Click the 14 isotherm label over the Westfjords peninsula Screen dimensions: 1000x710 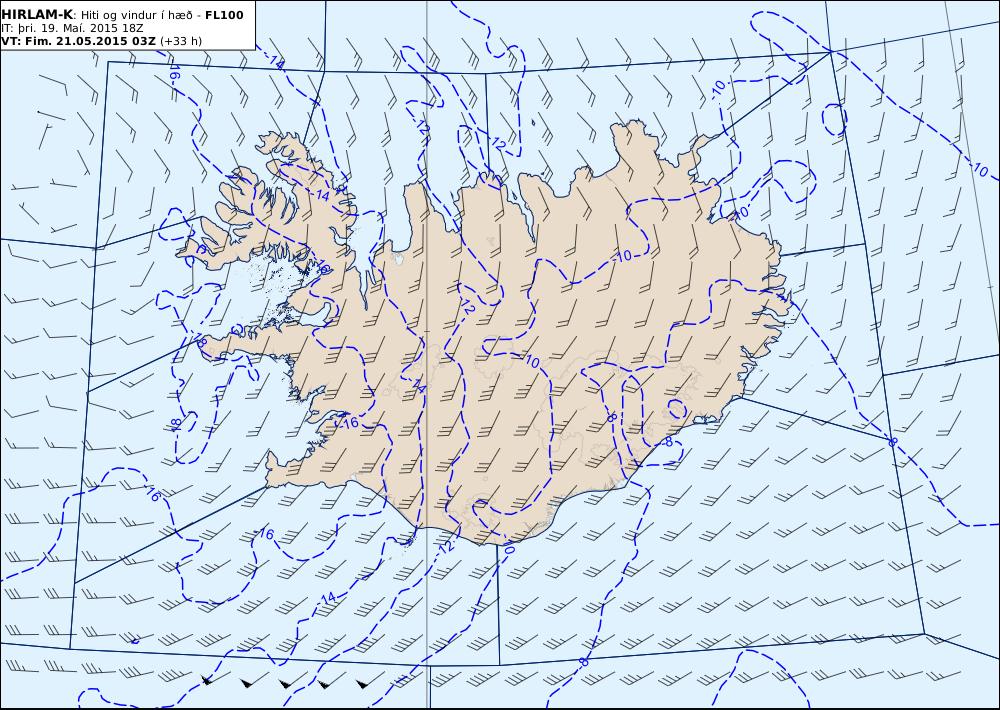[323, 196]
